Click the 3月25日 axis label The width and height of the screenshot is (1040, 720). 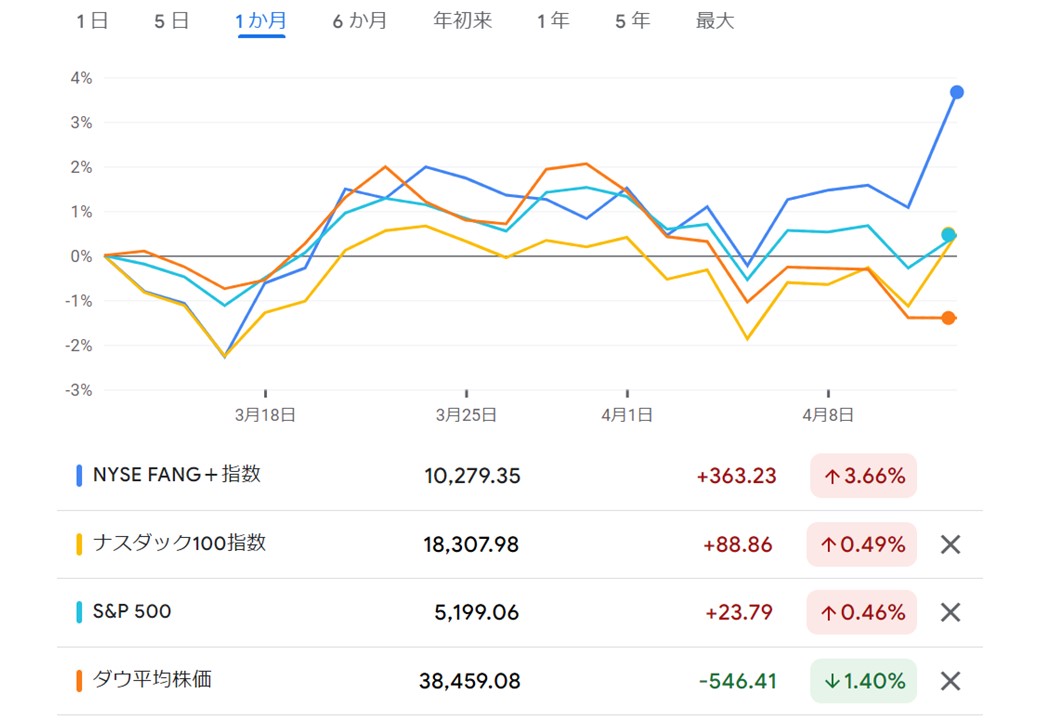pyautogui.click(x=466, y=415)
